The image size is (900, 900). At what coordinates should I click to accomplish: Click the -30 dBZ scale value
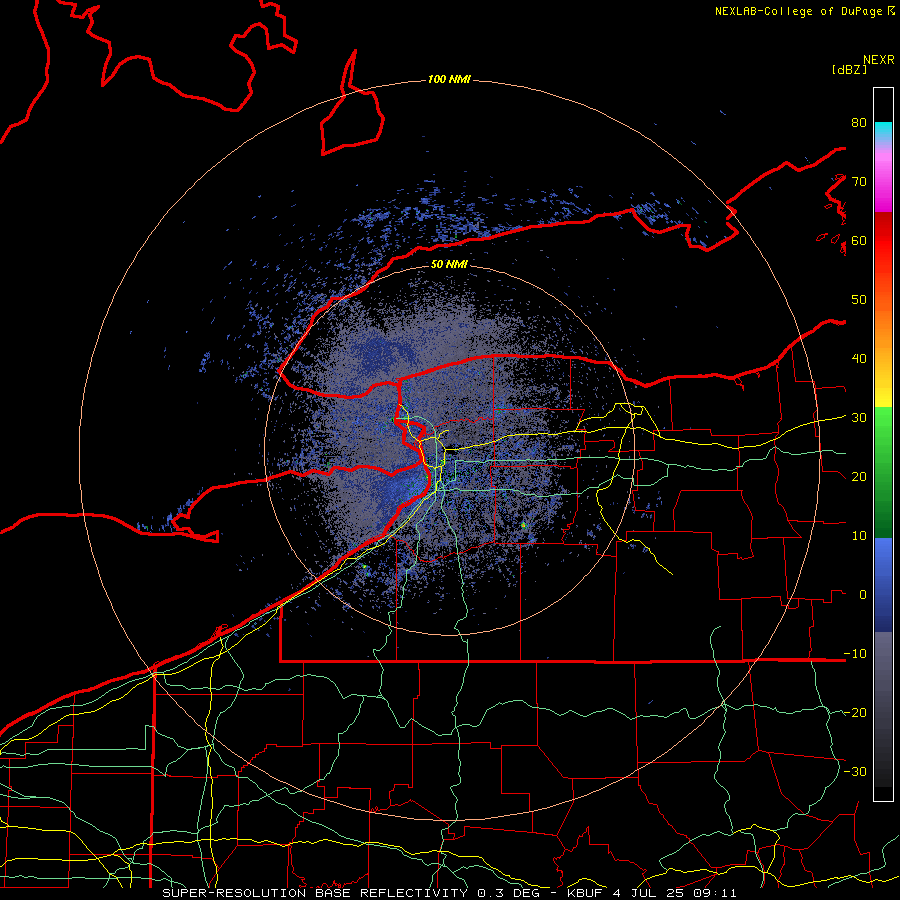click(855, 771)
